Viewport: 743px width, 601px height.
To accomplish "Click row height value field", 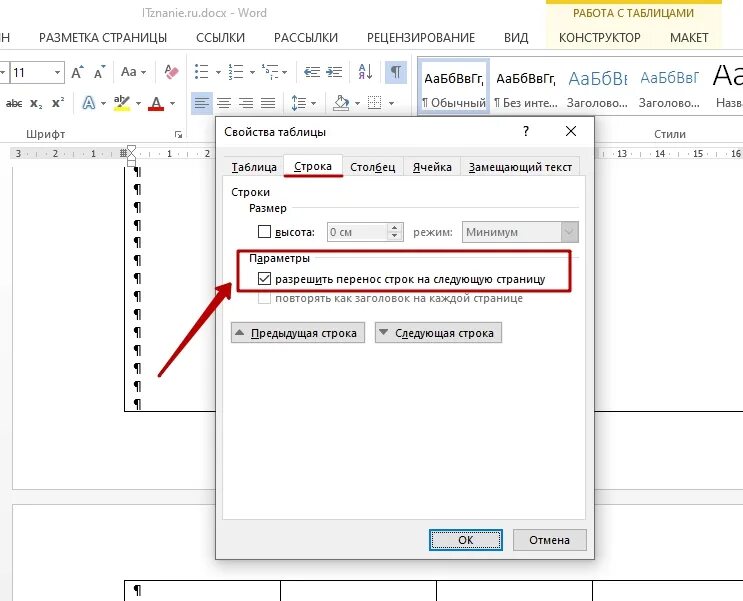I will [357, 232].
